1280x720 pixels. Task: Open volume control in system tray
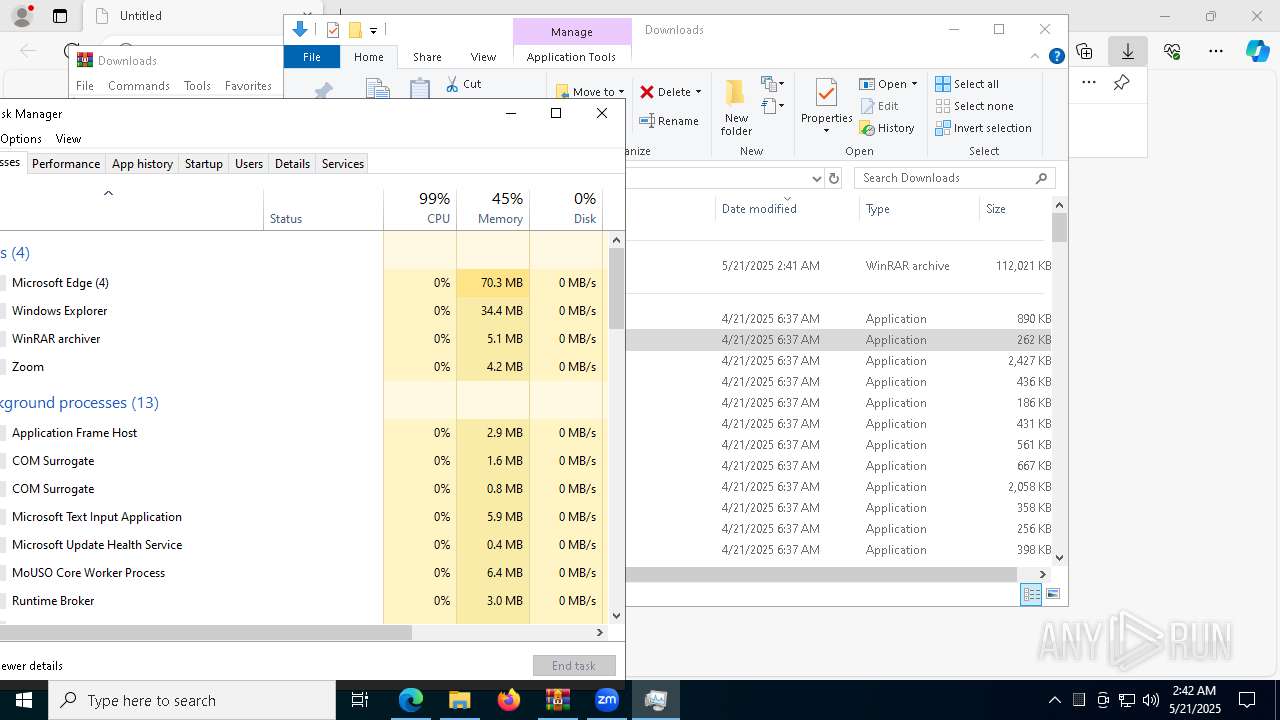(x=1150, y=700)
